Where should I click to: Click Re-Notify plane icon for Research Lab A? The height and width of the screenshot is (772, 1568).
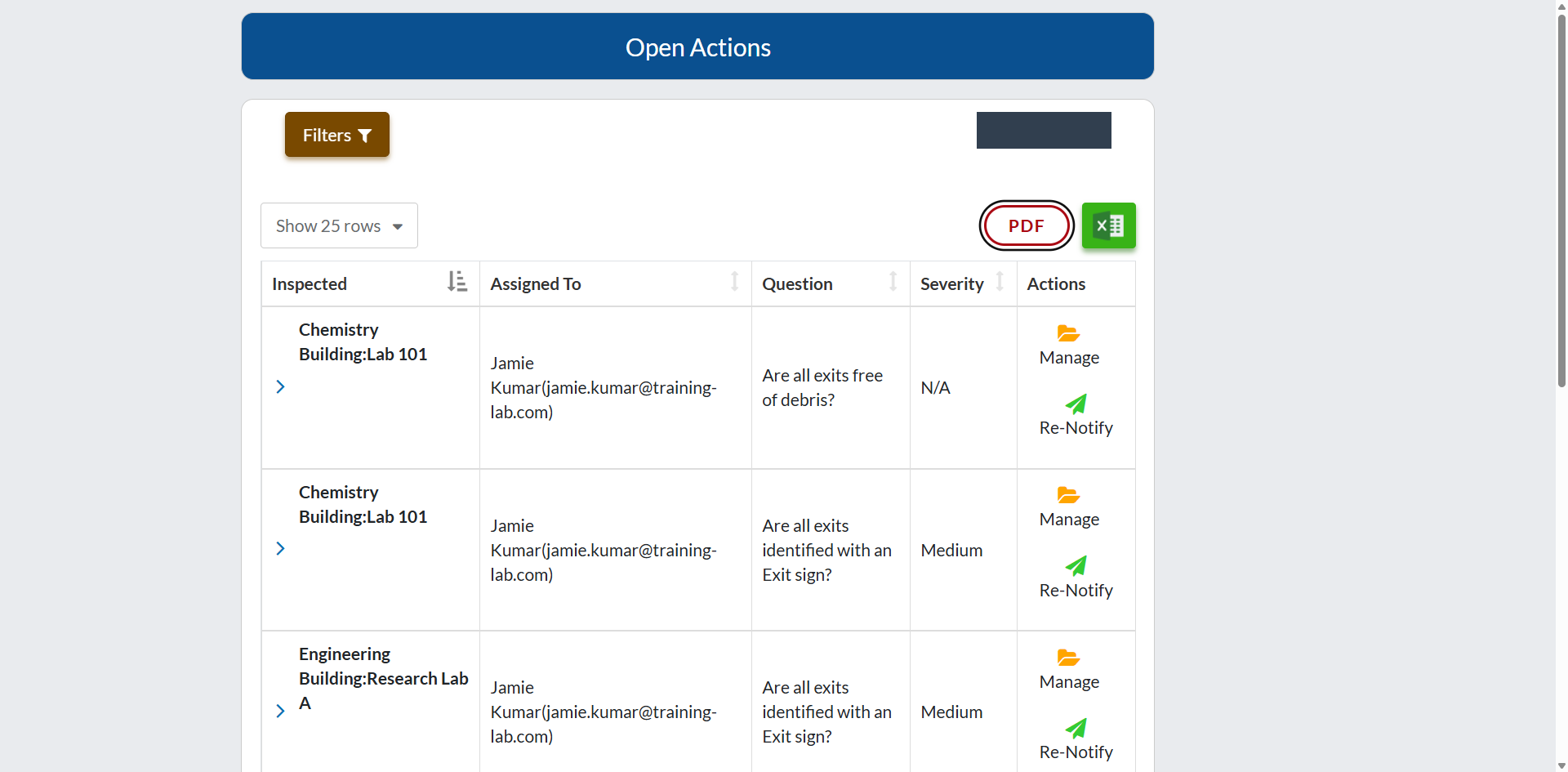1076,728
